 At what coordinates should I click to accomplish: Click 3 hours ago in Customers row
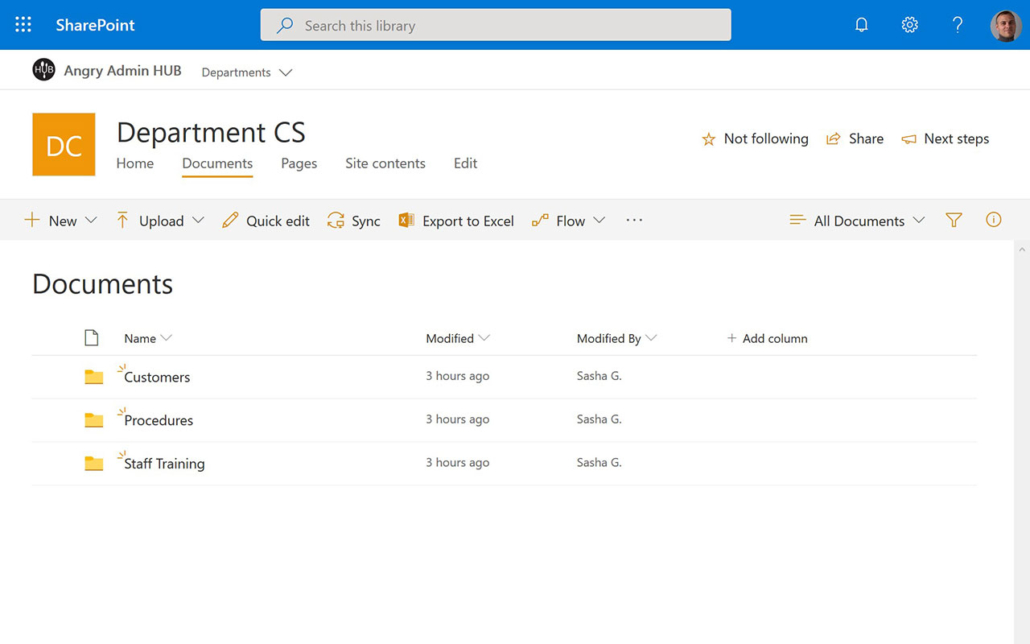click(x=457, y=376)
